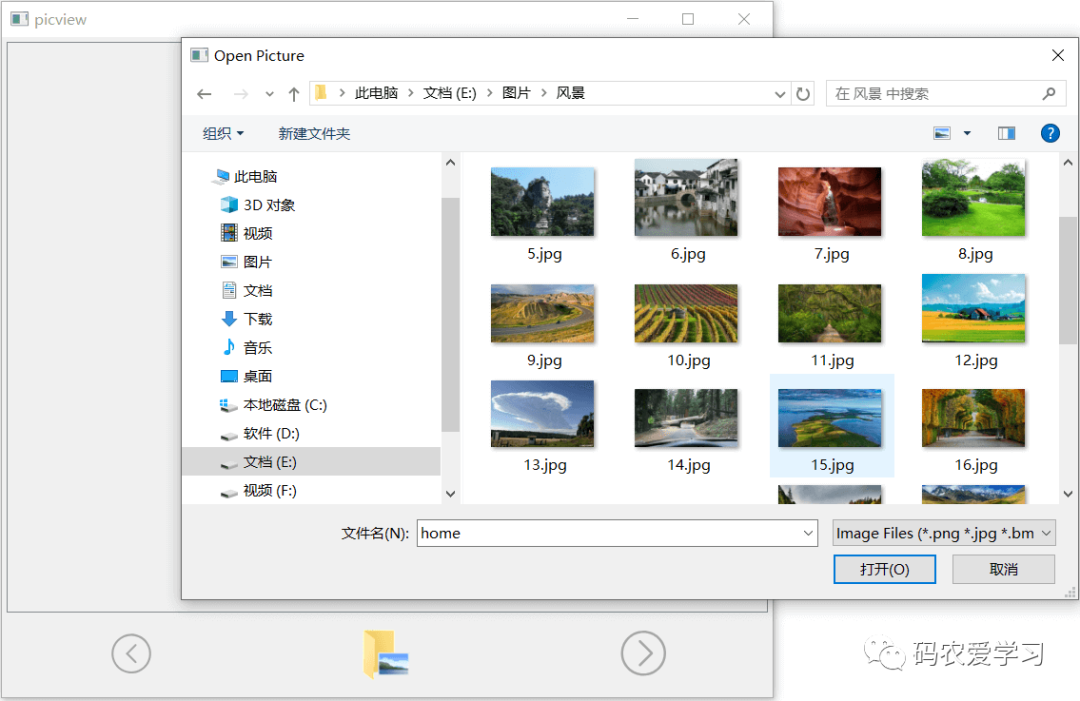Open the picture folder icon in picview
The height and width of the screenshot is (701, 1080).
386,653
